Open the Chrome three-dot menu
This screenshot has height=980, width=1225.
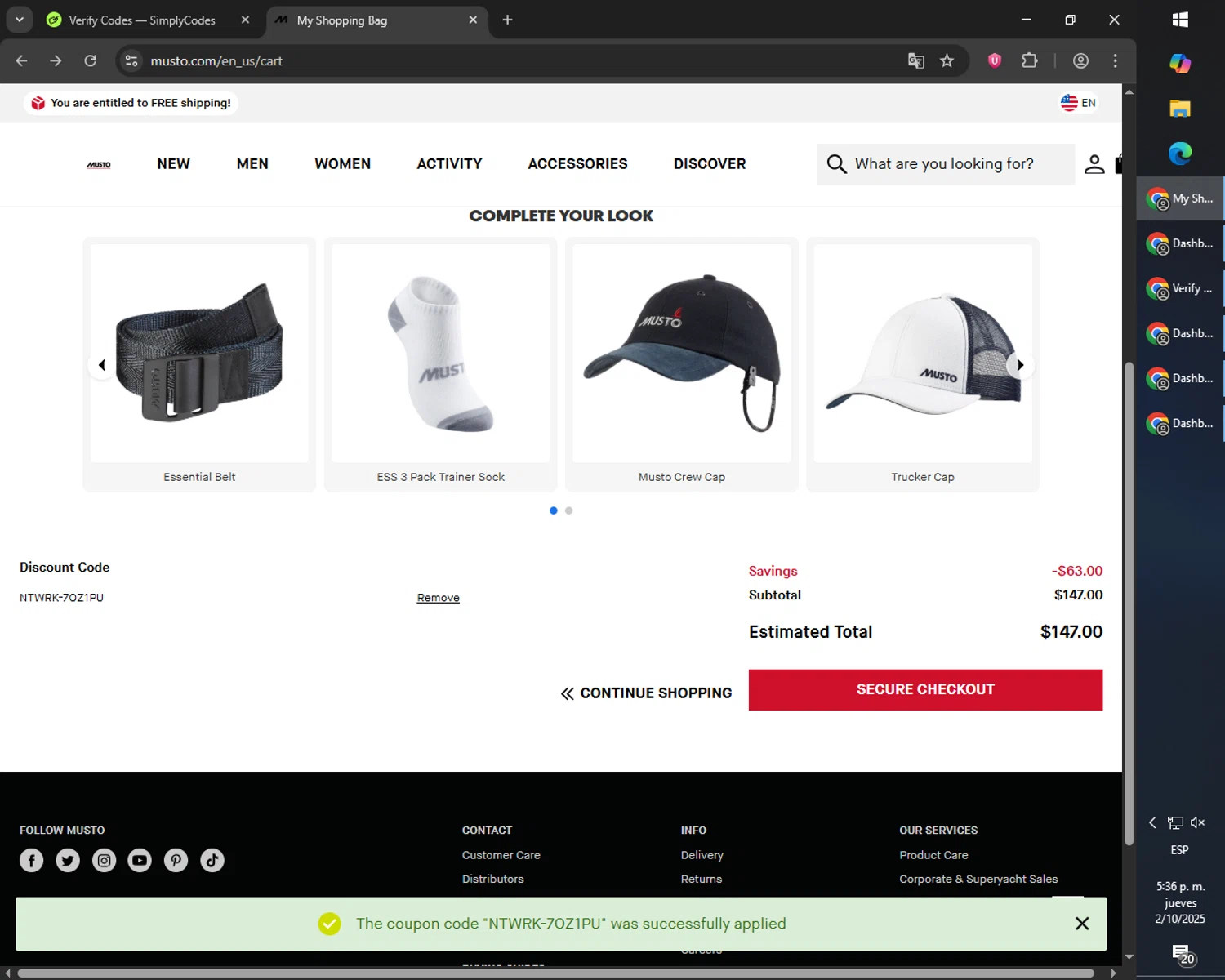tap(1115, 60)
